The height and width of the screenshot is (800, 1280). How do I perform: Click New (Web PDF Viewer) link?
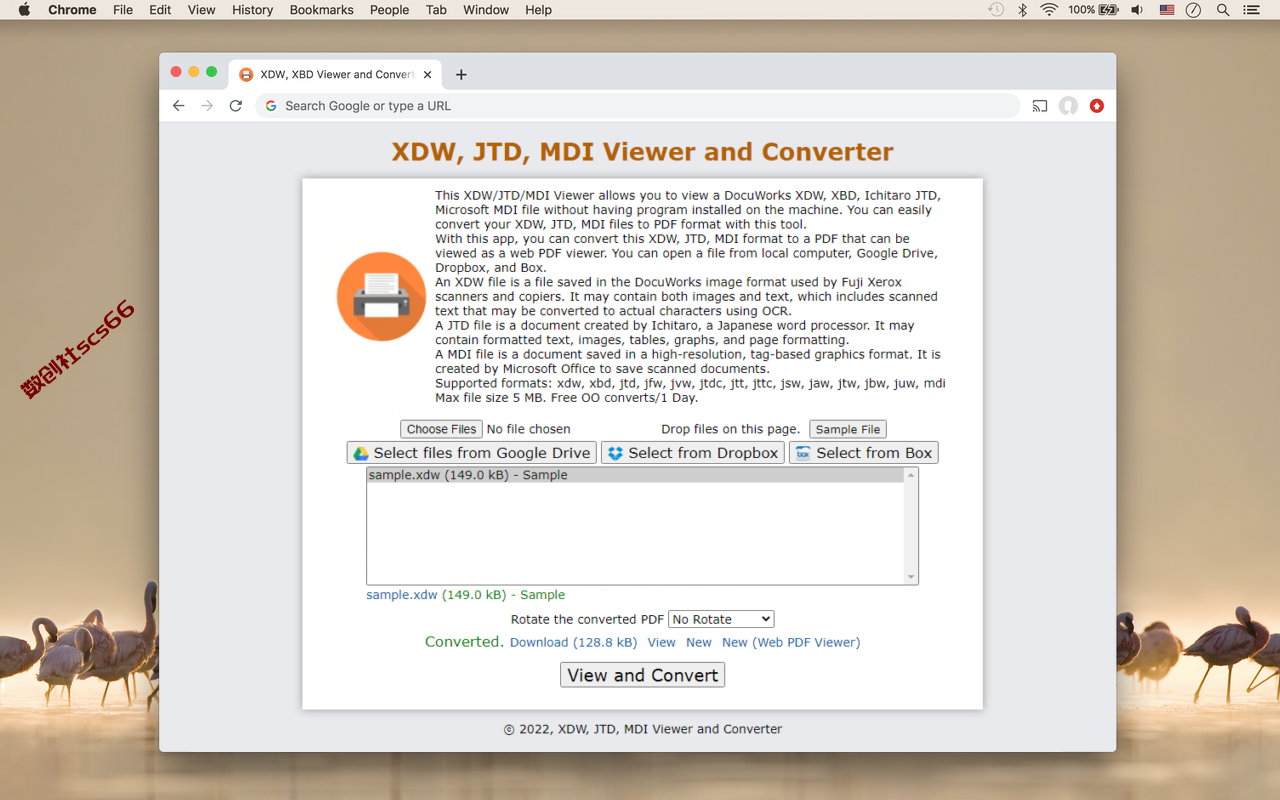click(791, 642)
